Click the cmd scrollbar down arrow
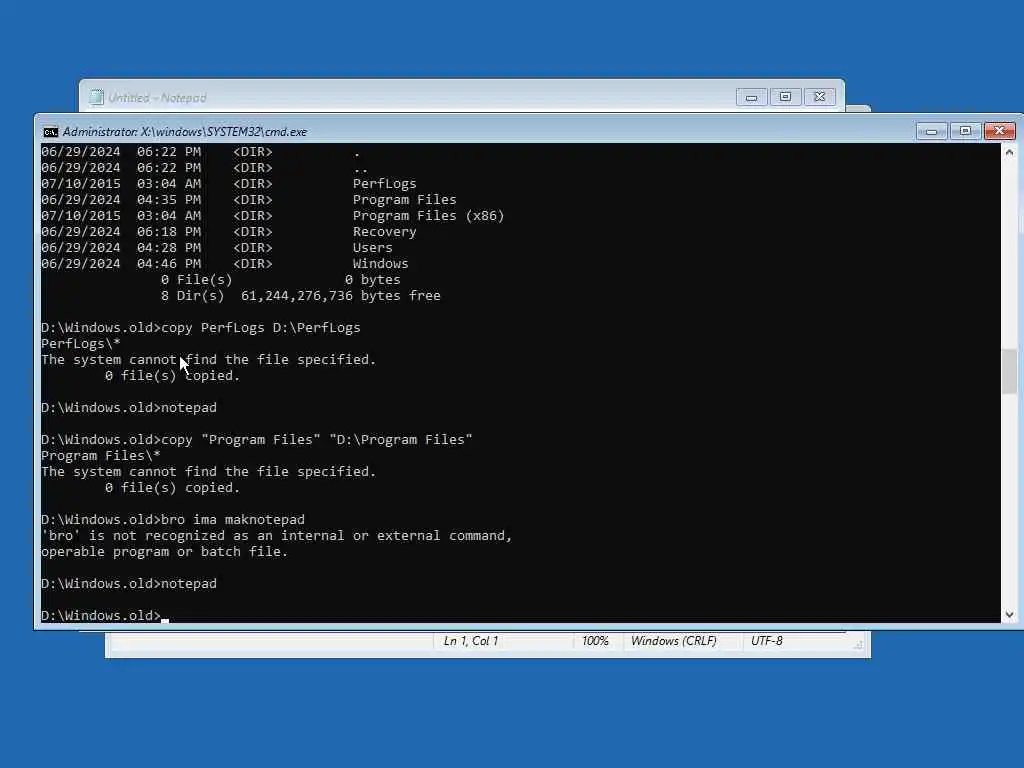 (1010, 614)
